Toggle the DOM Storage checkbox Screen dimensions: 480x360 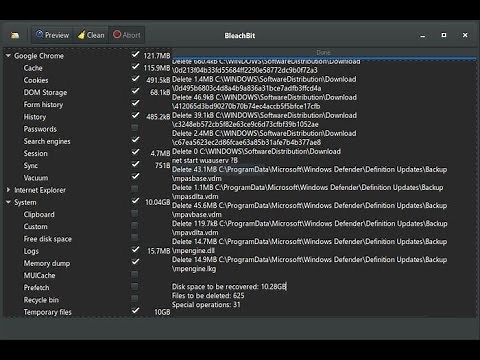pyautogui.click(x=135, y=91)
